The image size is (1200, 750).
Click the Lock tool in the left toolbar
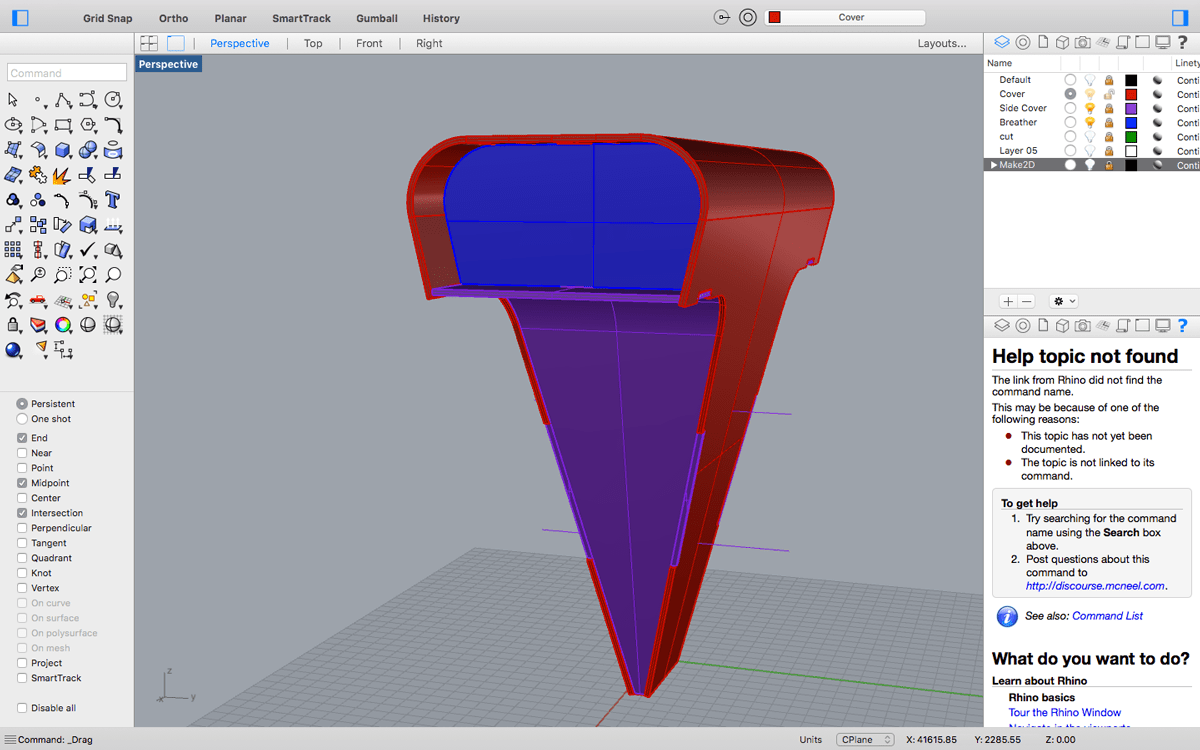click(13, 324)
